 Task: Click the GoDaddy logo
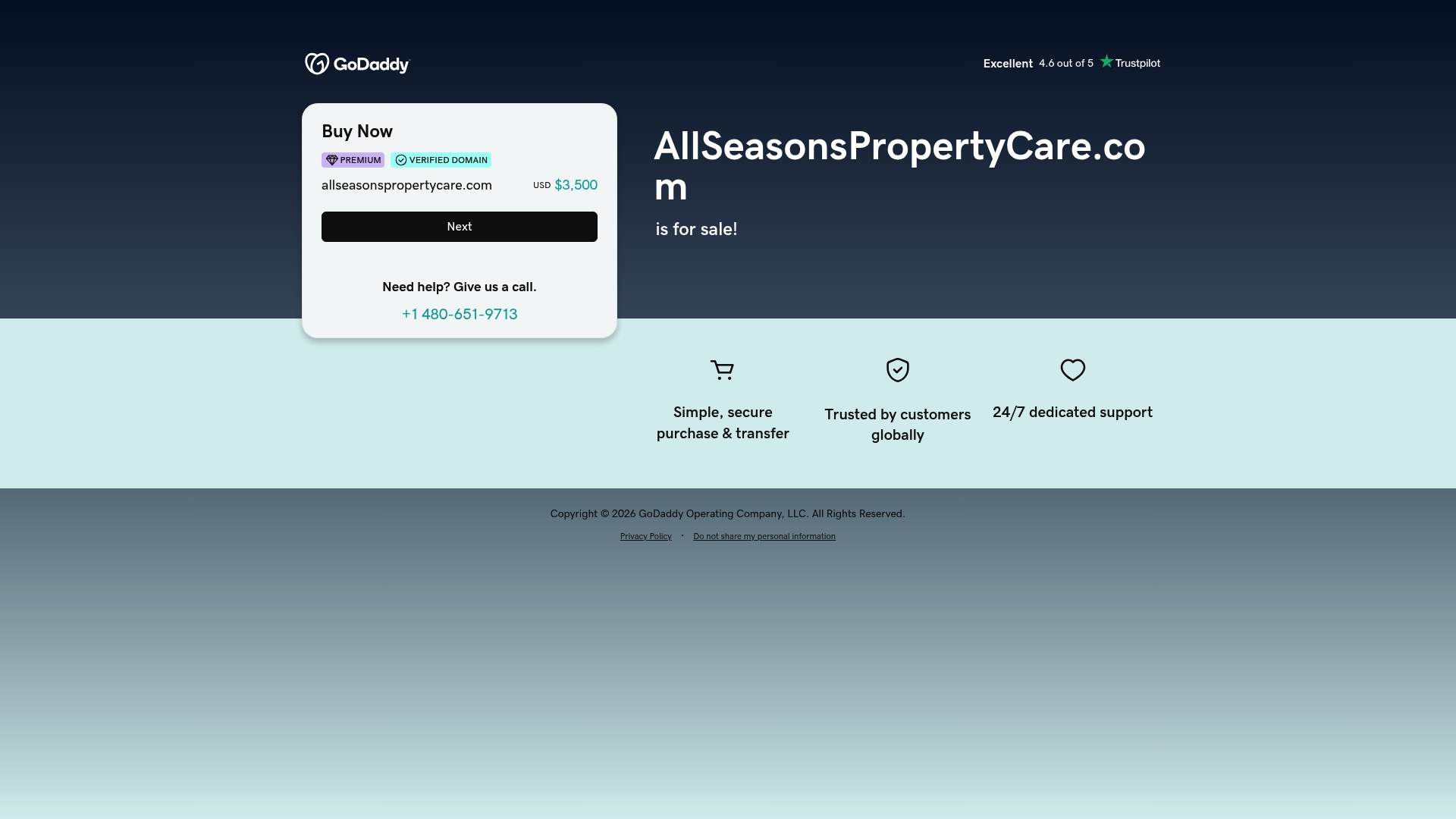click(356, 64)
